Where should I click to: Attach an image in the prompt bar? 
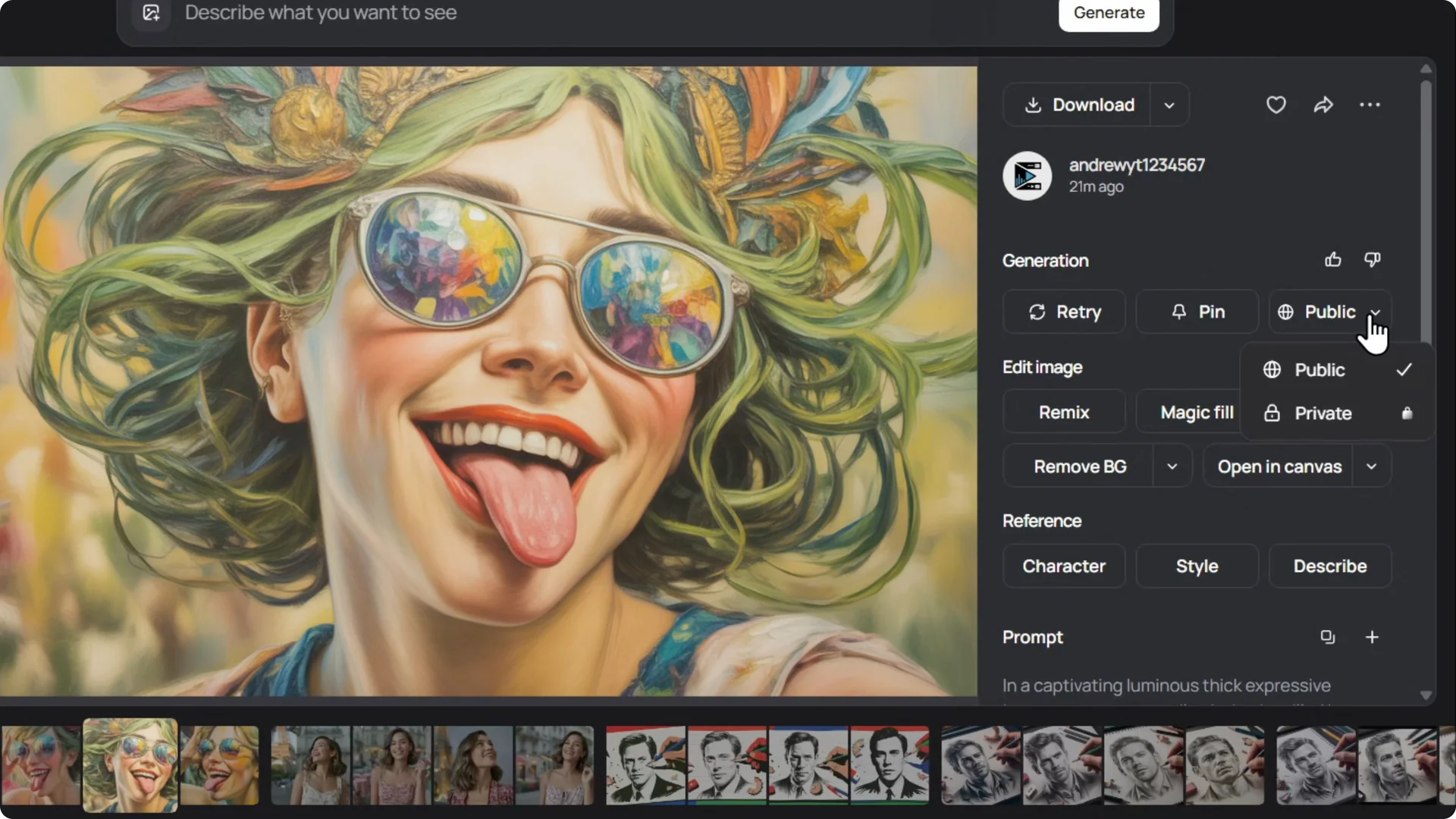pyautogui.click(x=151, y=13)
